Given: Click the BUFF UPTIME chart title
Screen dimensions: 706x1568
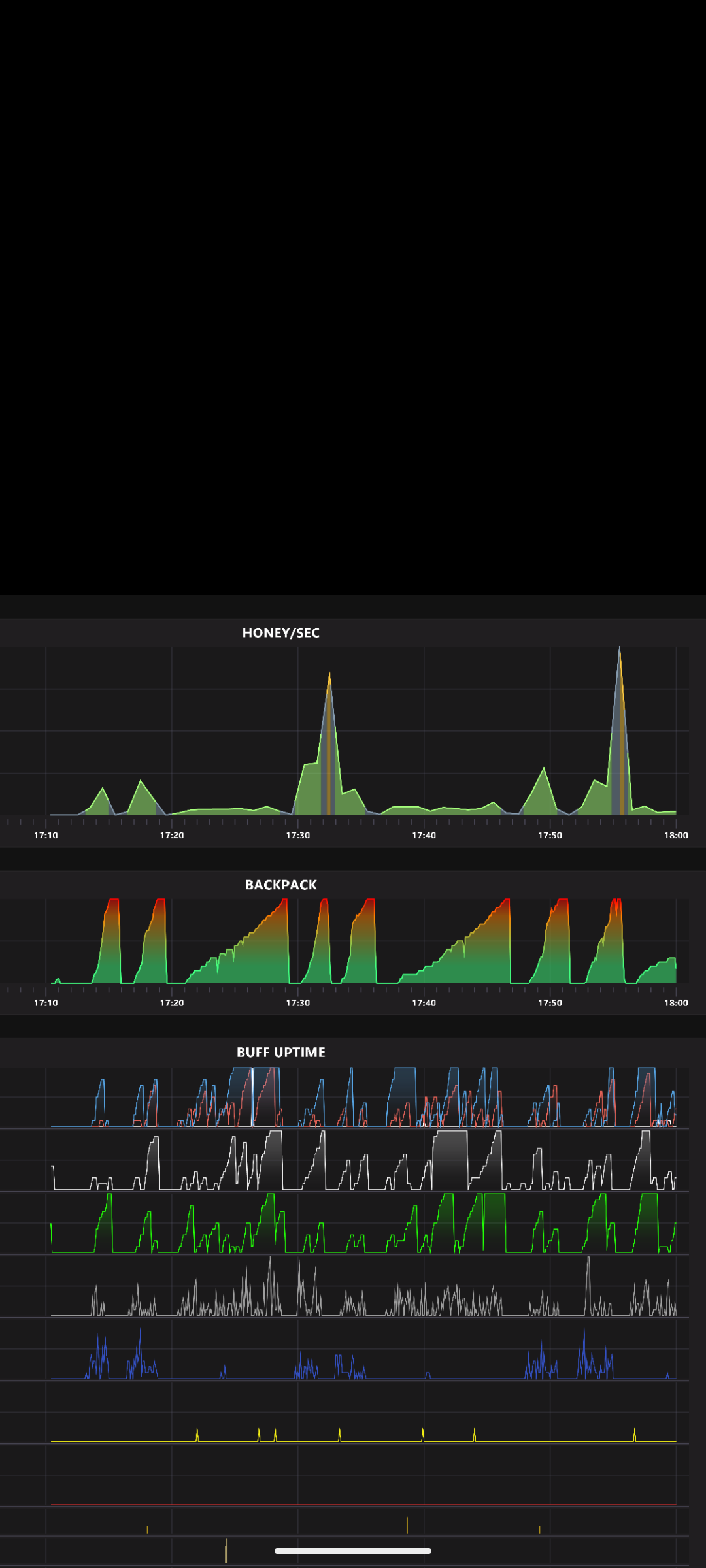Looking at the screenshot, I should pyautogui.click(x=280, y=1052).
